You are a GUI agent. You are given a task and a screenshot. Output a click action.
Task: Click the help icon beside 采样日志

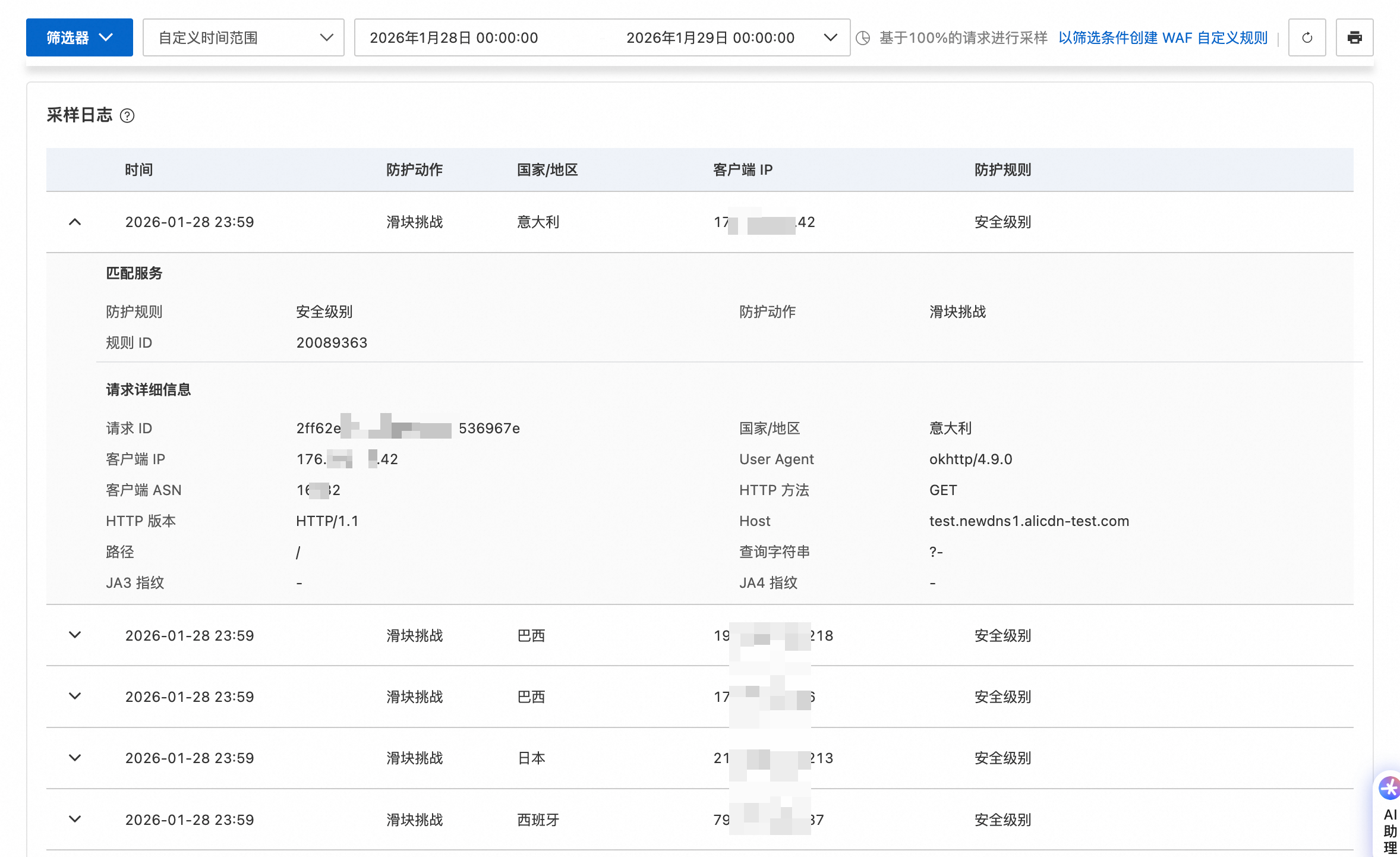click(127, 115)
